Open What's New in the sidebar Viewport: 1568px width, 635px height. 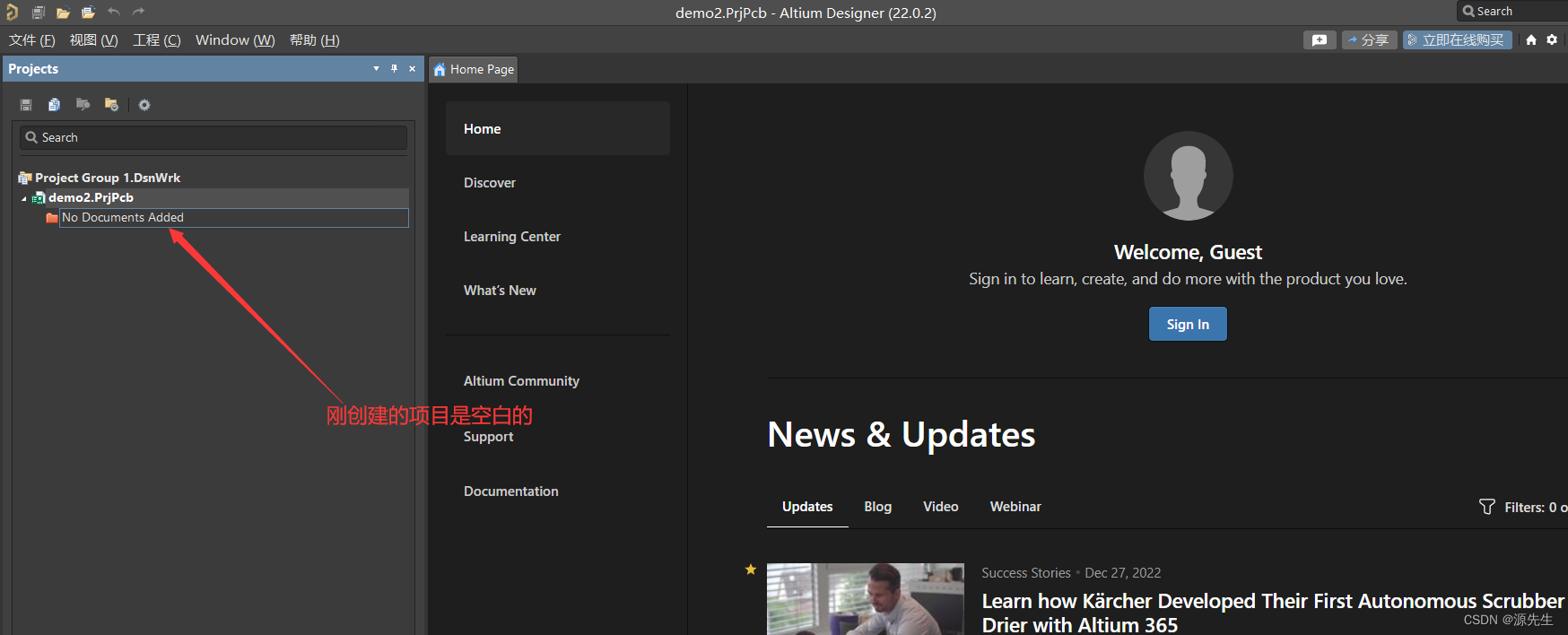point(500,291)
